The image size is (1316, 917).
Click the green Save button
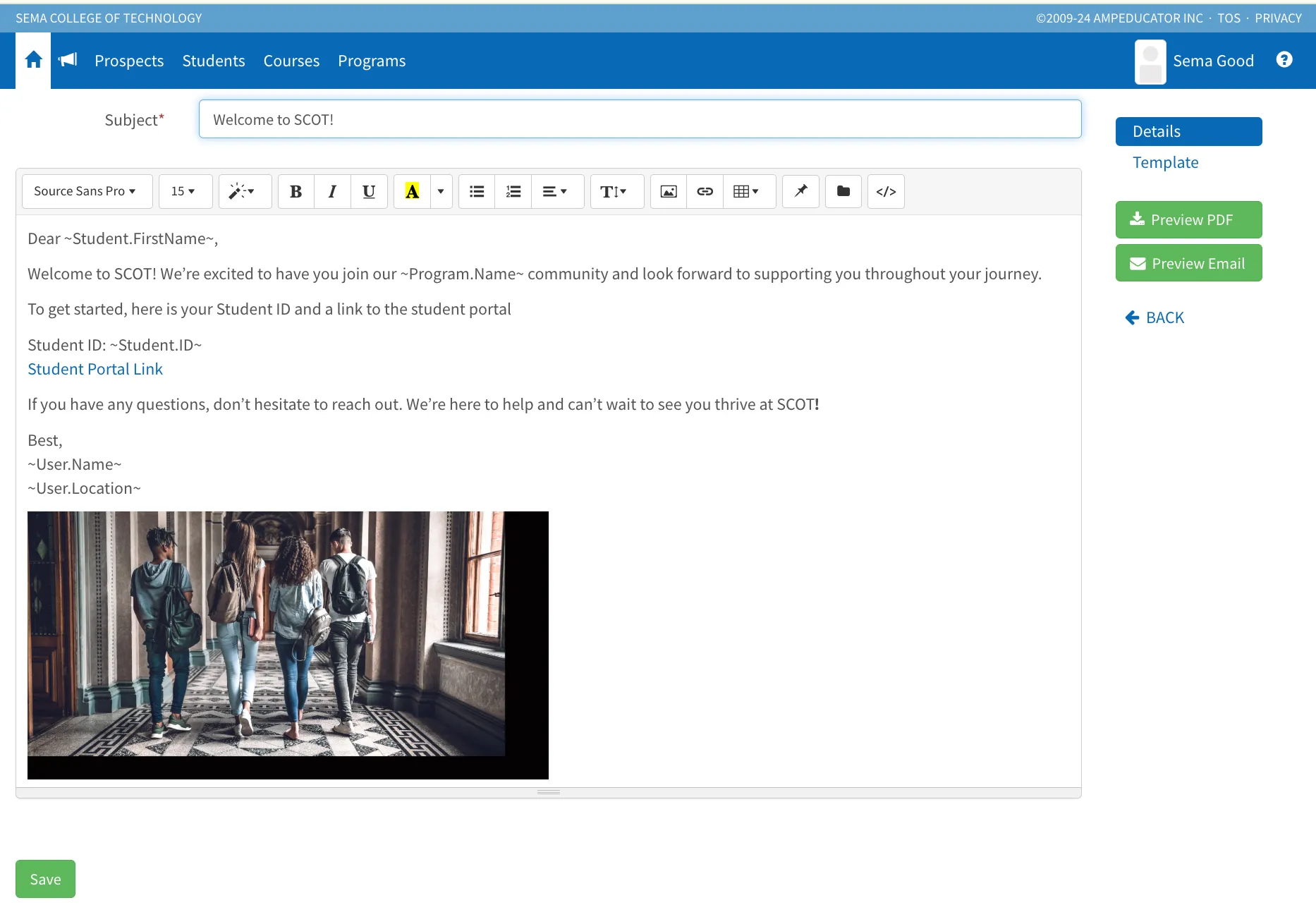coord(45,879)
